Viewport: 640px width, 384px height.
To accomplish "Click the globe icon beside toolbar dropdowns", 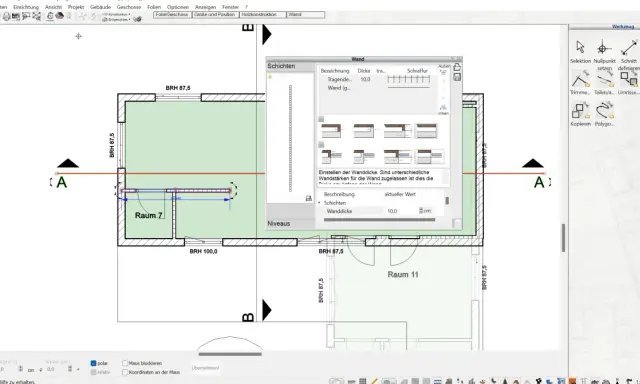I will (138, 19).
